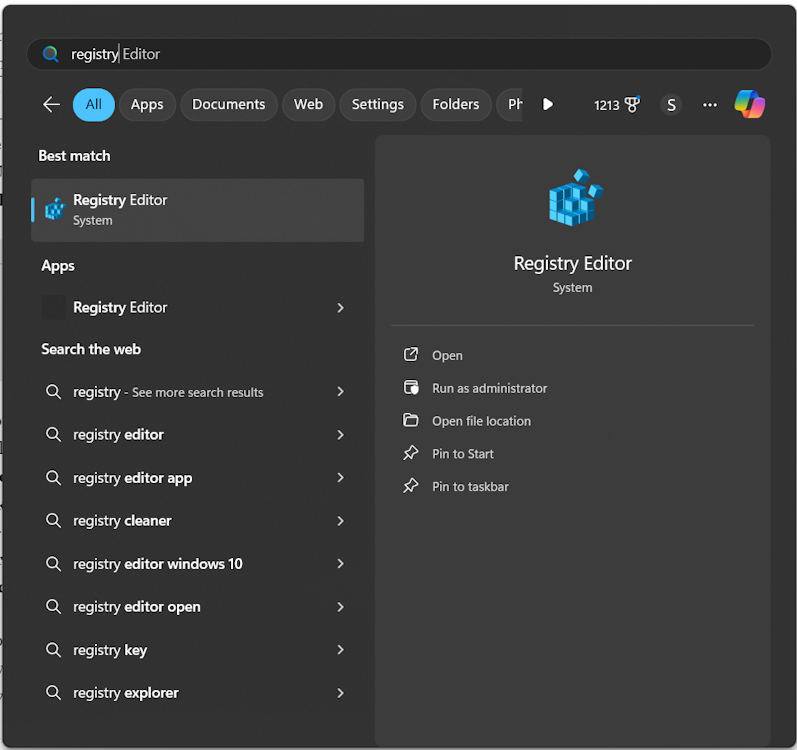
Task: Click the pin icon beside Pin to Start
Action: (x=411, y=453)
